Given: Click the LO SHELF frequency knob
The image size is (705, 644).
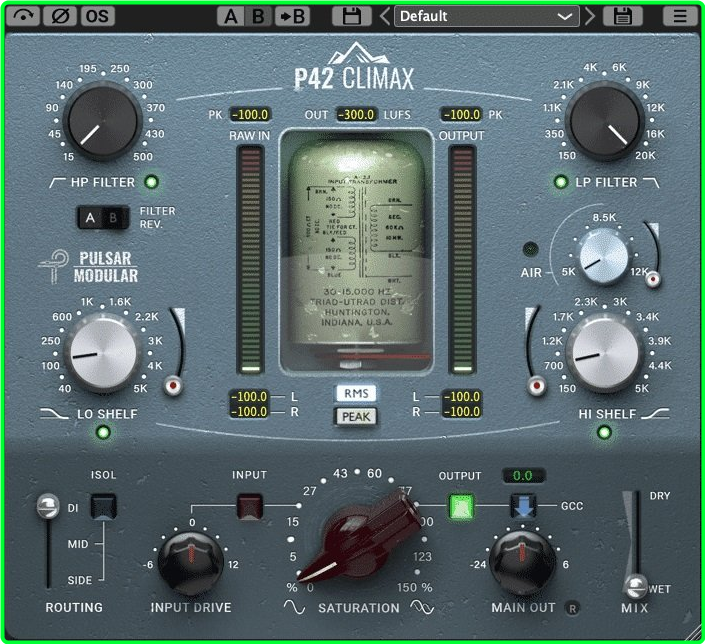Looking at the screenshot, I should click(x=103, y=353).
